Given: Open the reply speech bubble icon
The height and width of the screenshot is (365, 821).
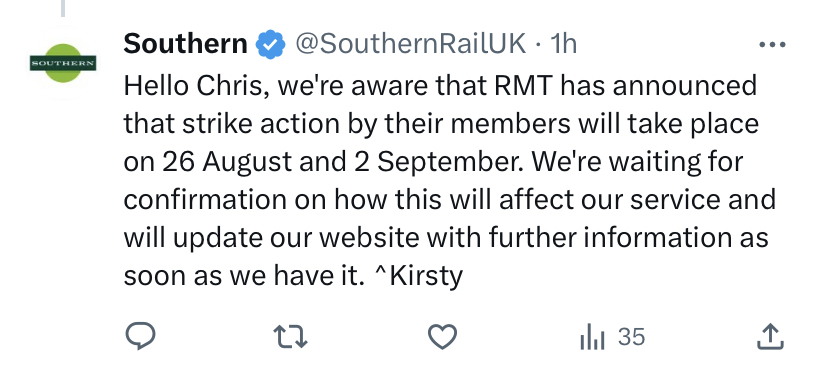Looking at the screenshot, I should pyautogui.click(x=141, y=336).
